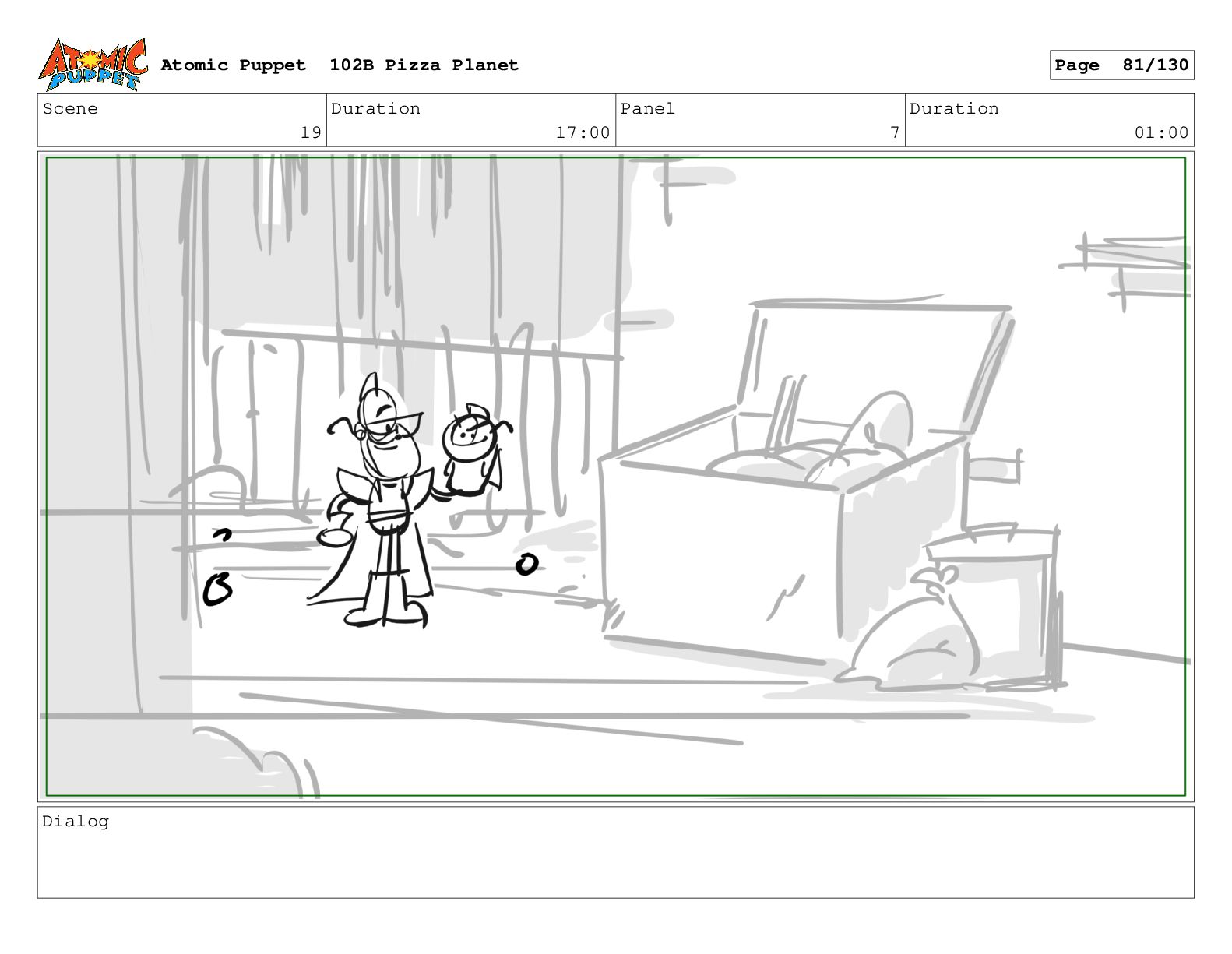Screen dimensions: 1232x954
Task: Click the scene duration value "17:00"
Action: 583,132
